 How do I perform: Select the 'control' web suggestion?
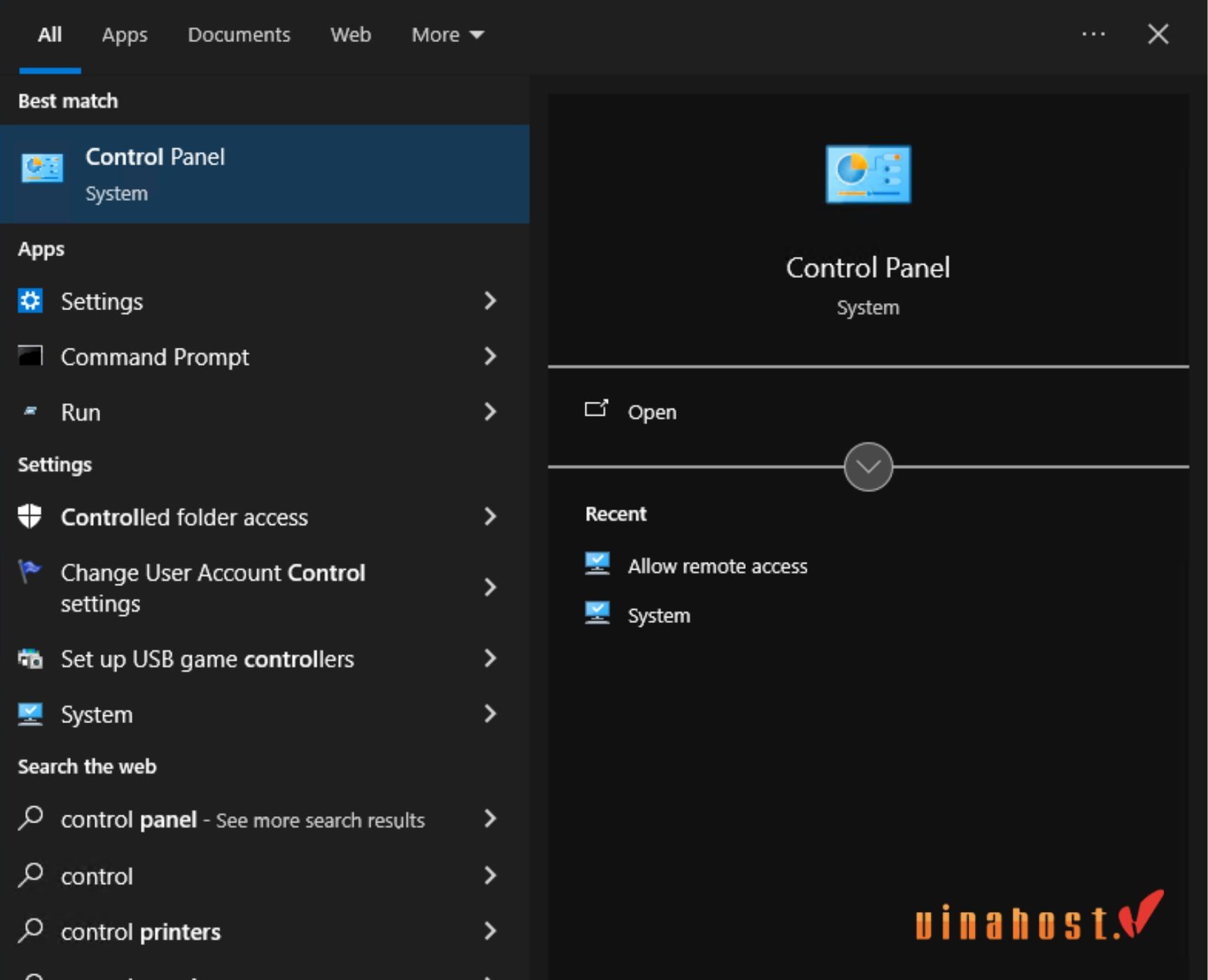coord(265,876)
